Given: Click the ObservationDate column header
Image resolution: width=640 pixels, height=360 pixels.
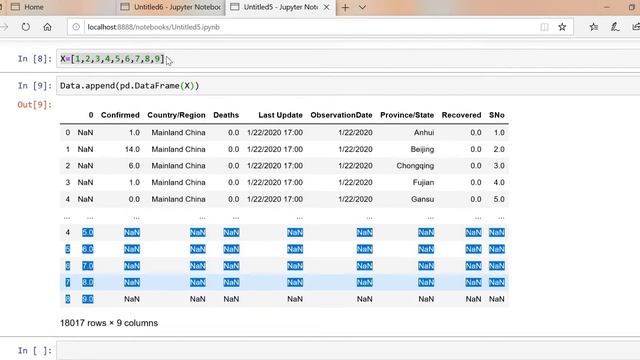Looking at the screenshot, I should 341,115.
